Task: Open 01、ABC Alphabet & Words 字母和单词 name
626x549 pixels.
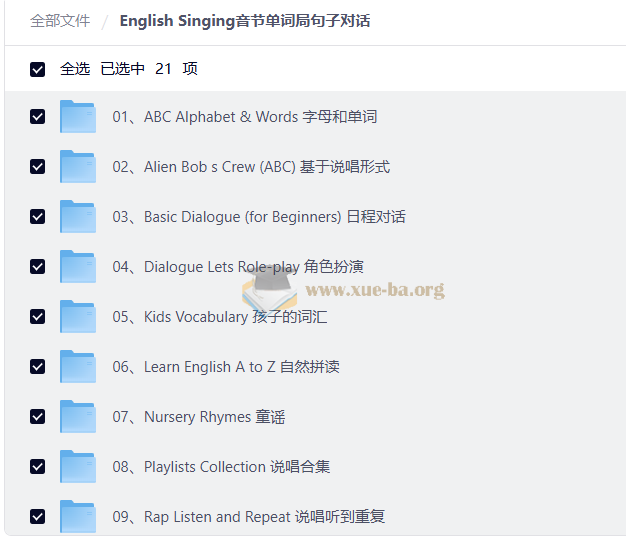Action: tap(245, 117)
